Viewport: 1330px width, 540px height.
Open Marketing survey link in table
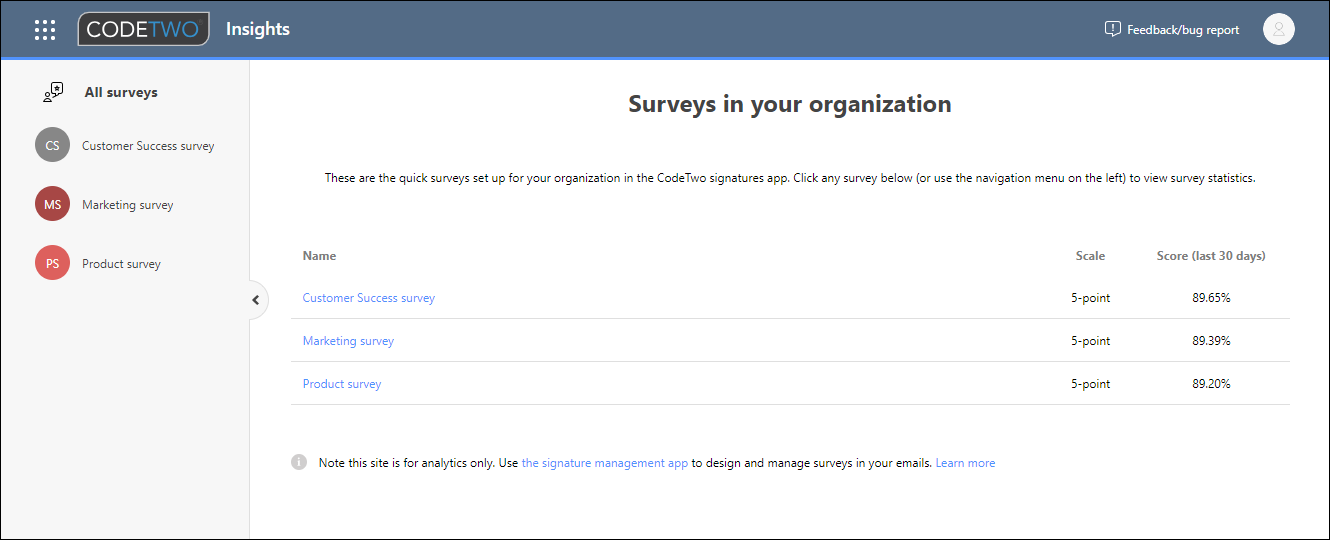[348, 341]
